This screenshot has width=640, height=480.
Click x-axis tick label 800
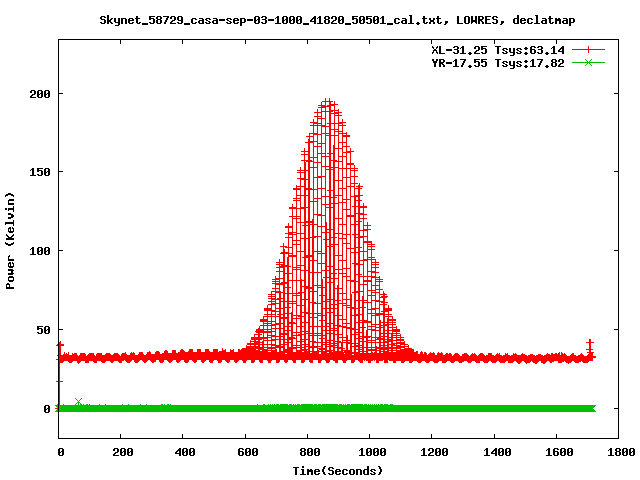310,452
